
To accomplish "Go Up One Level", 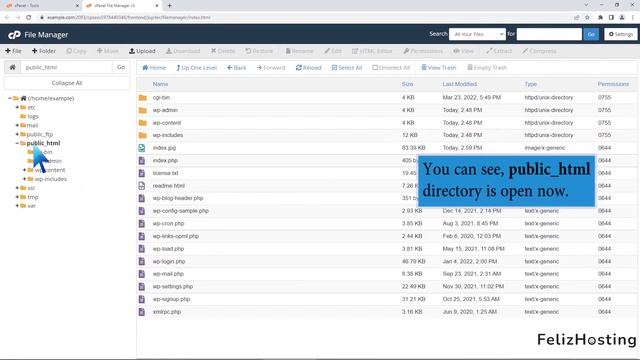I will (x=196, y=68).
